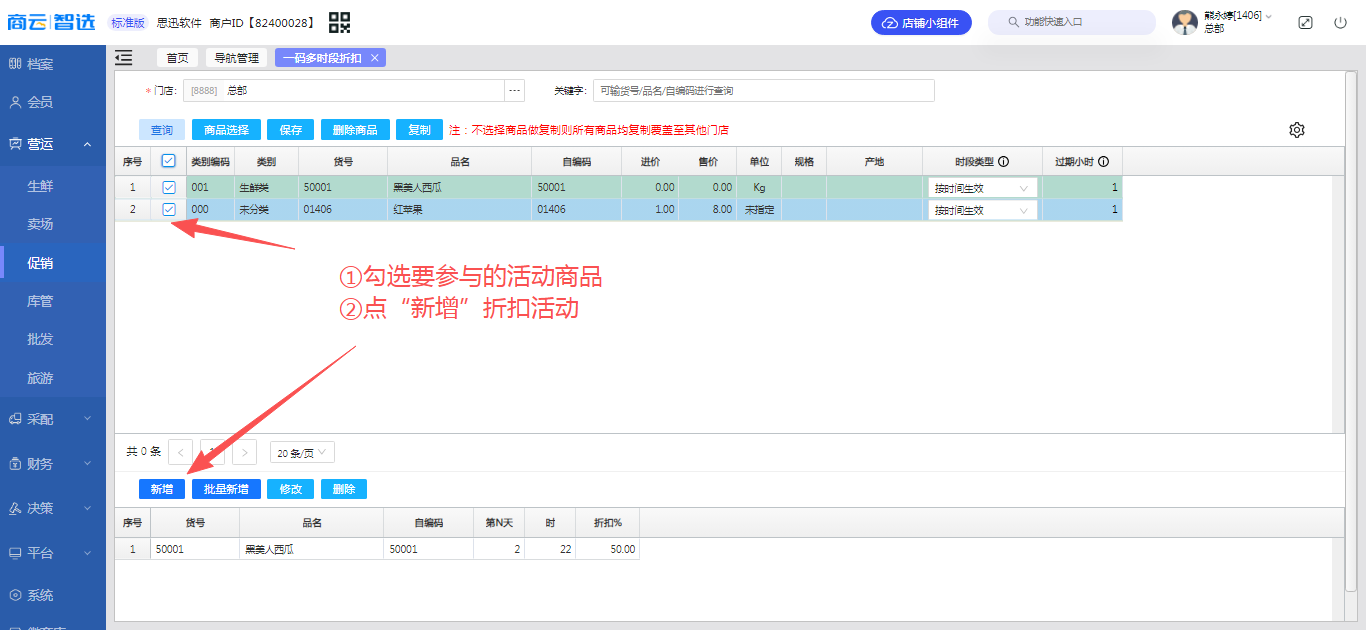1366x630 pixels.
Task: Open 生鲜 in the sidebar menu
Action: [40, 186]
